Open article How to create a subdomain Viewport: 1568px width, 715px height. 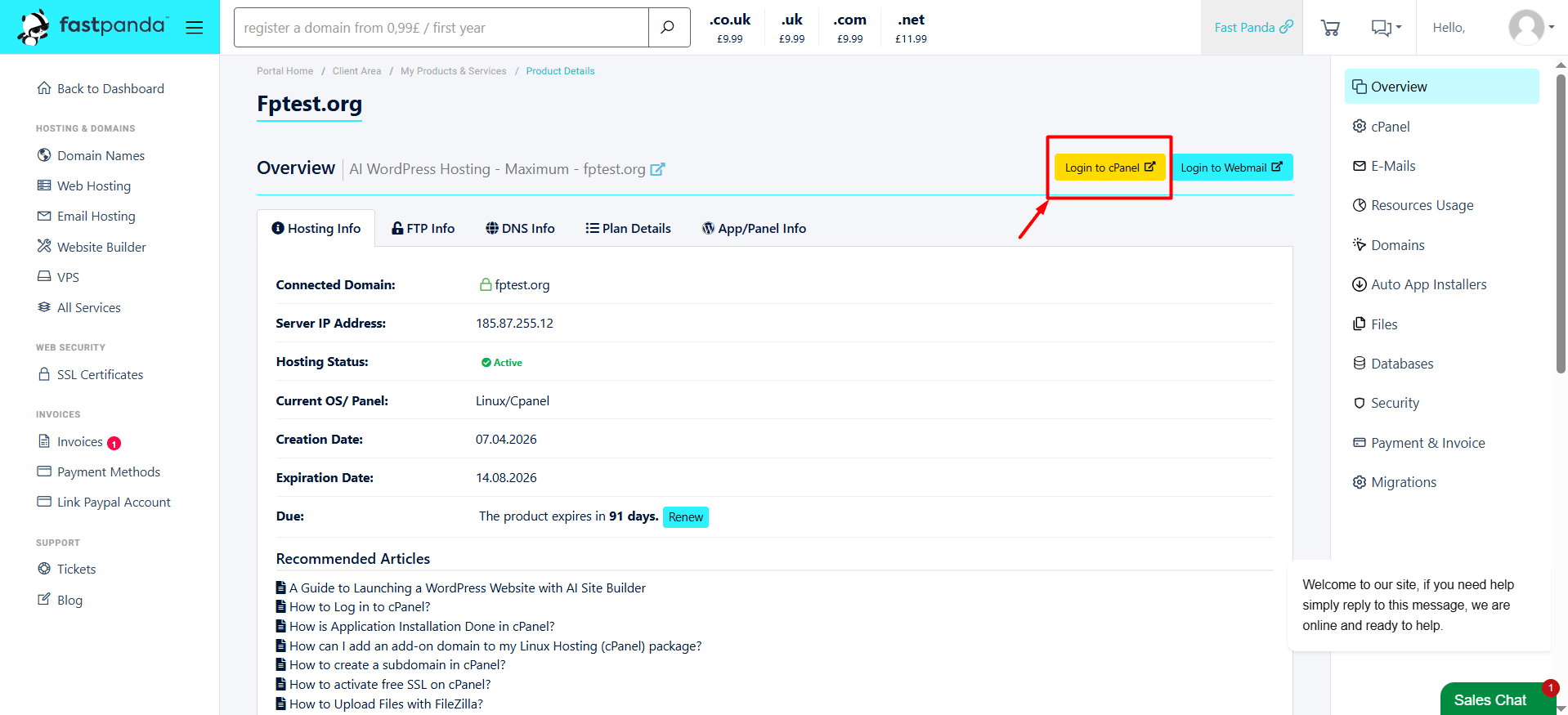[397, 664]
